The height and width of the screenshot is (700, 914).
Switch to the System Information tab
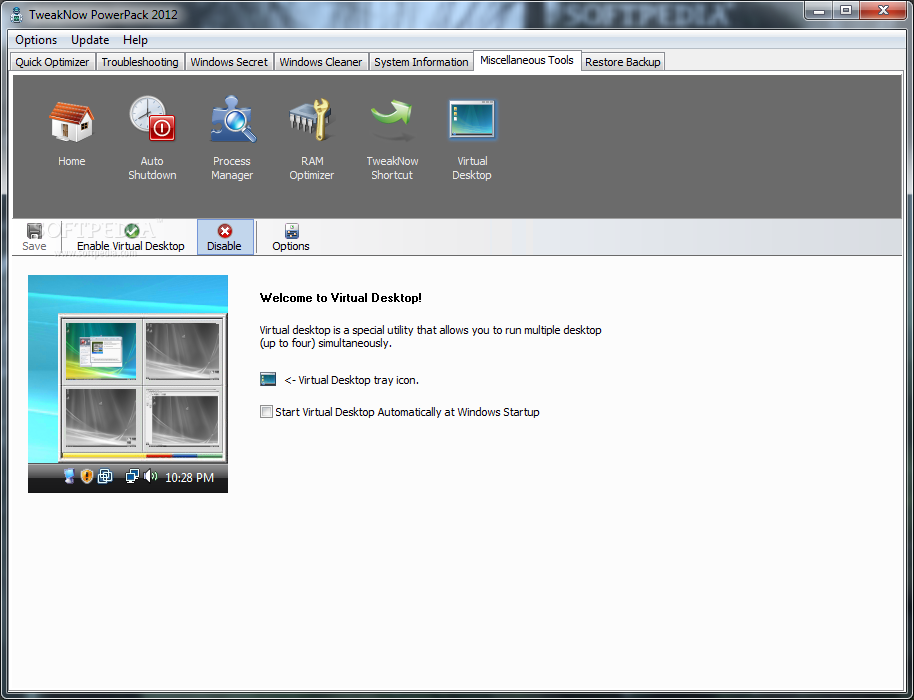click(421, 62)
